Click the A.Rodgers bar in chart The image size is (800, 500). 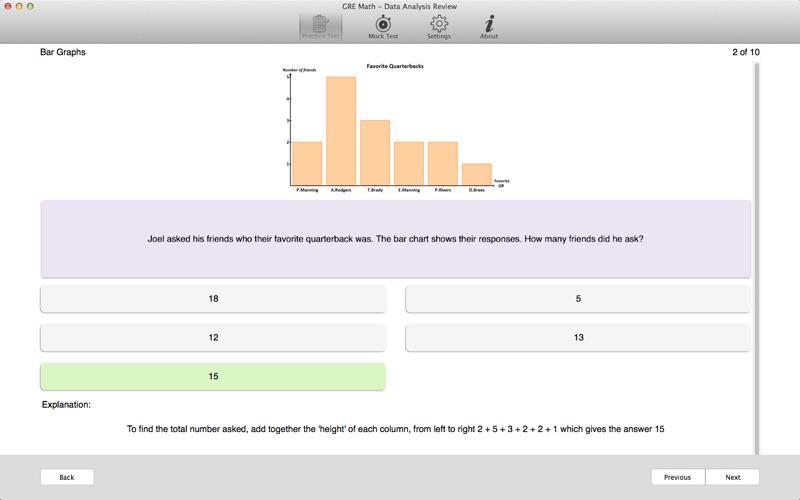click(341, 131)
